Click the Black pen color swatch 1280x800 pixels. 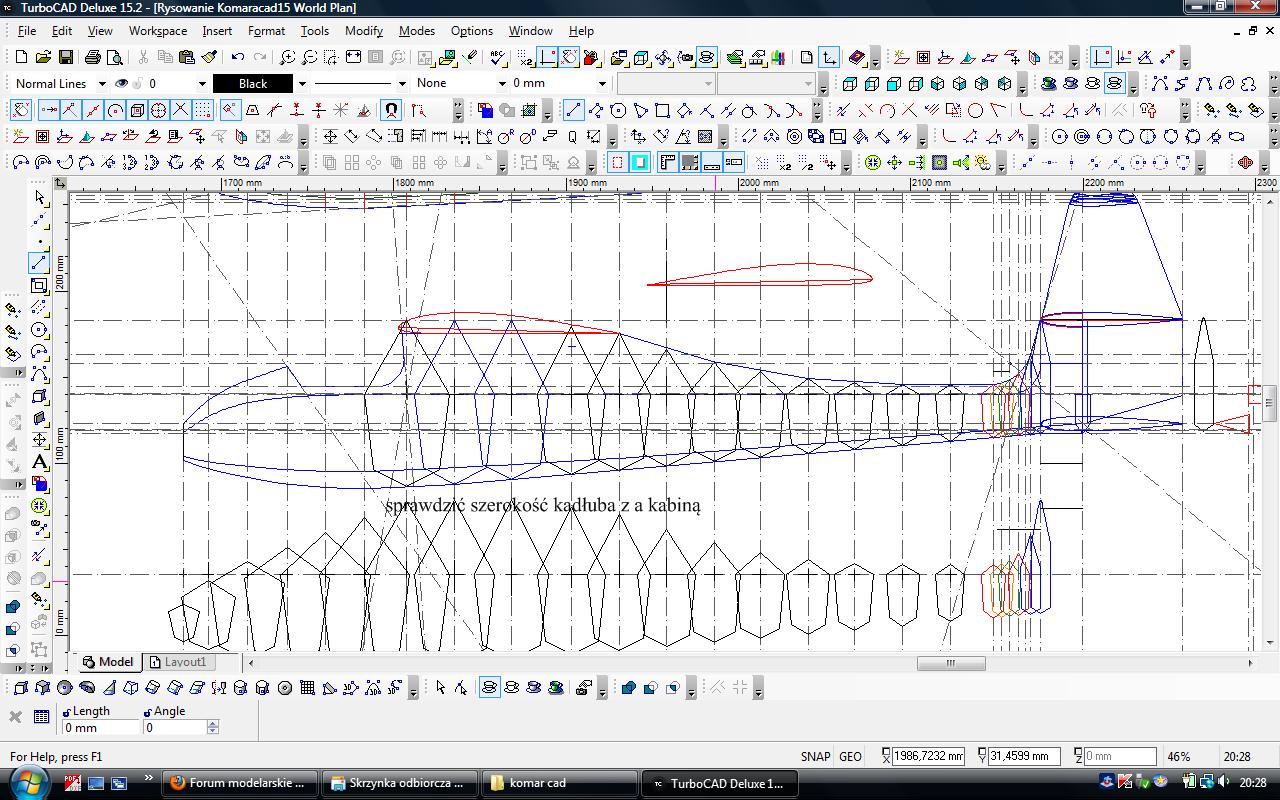(x=253, y=84)
